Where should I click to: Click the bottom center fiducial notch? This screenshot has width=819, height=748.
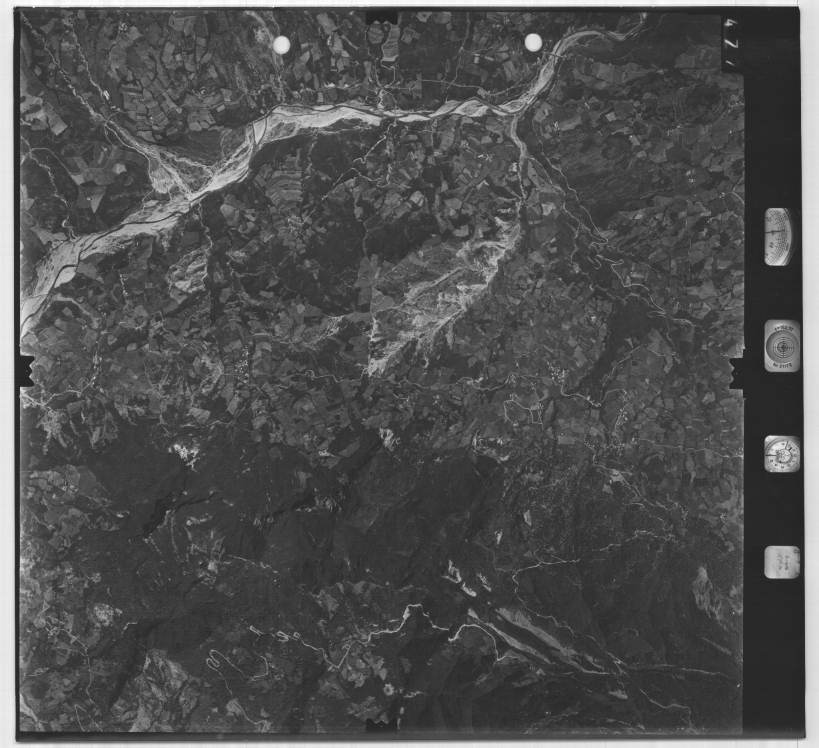point(381,723)
